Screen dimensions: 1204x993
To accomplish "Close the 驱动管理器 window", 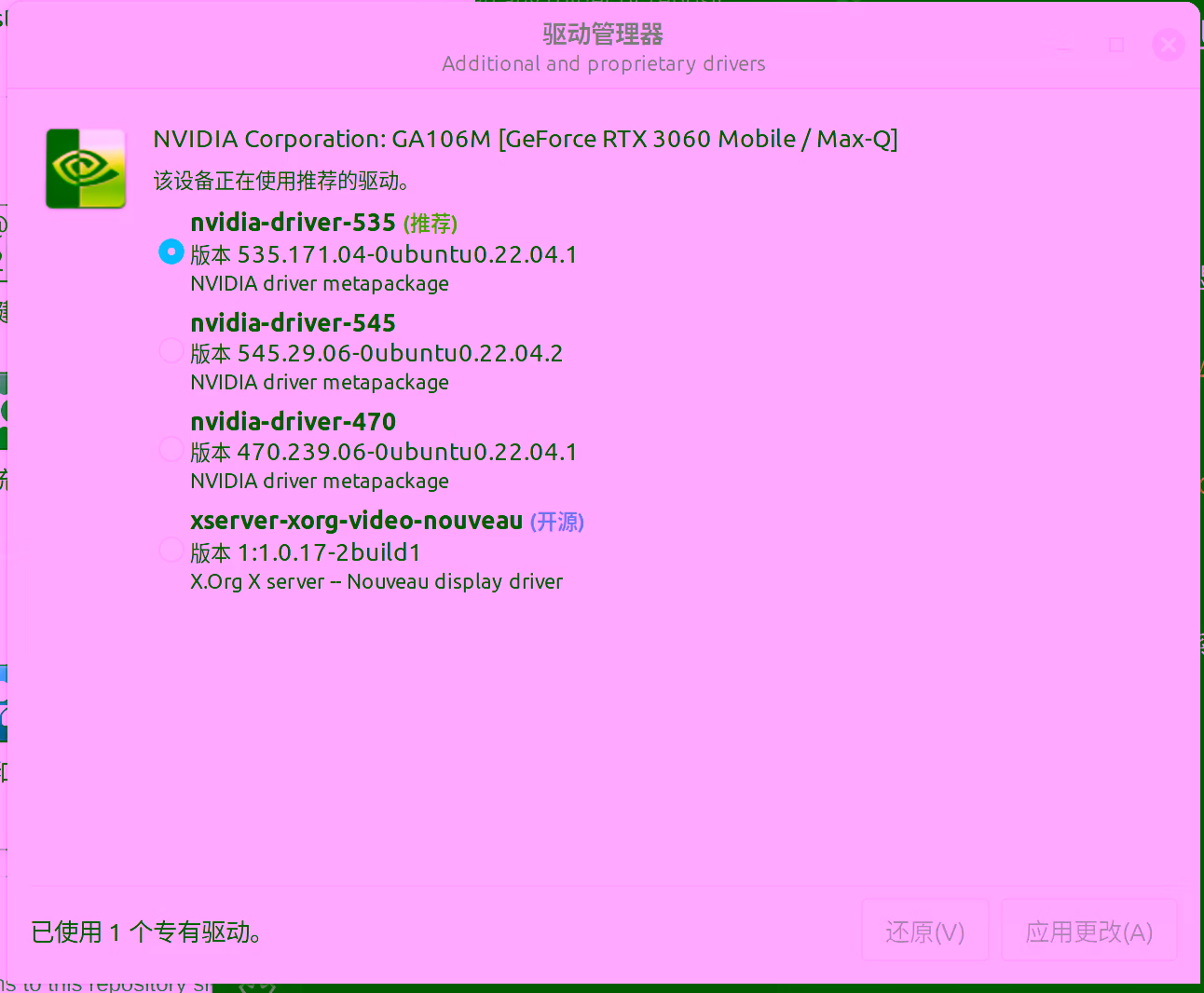I will click(1169, 44).
